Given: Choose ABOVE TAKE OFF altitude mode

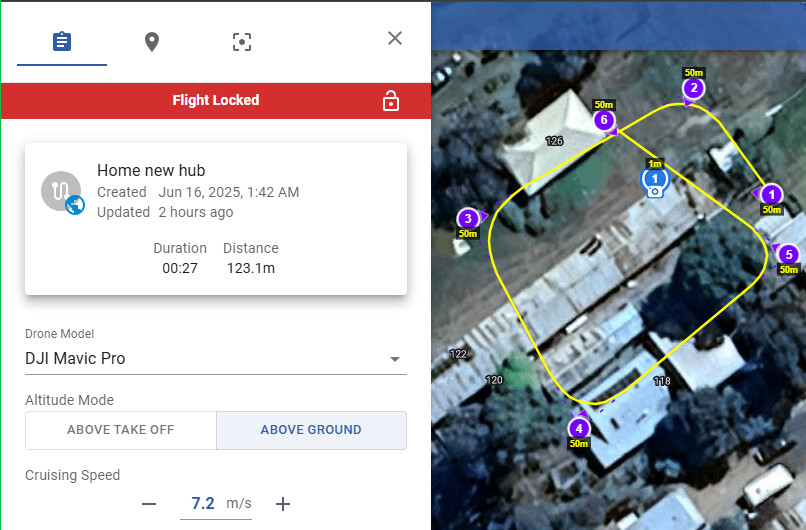Looking at the screenshot, I should pyautogui.click(x=121, y=430).
